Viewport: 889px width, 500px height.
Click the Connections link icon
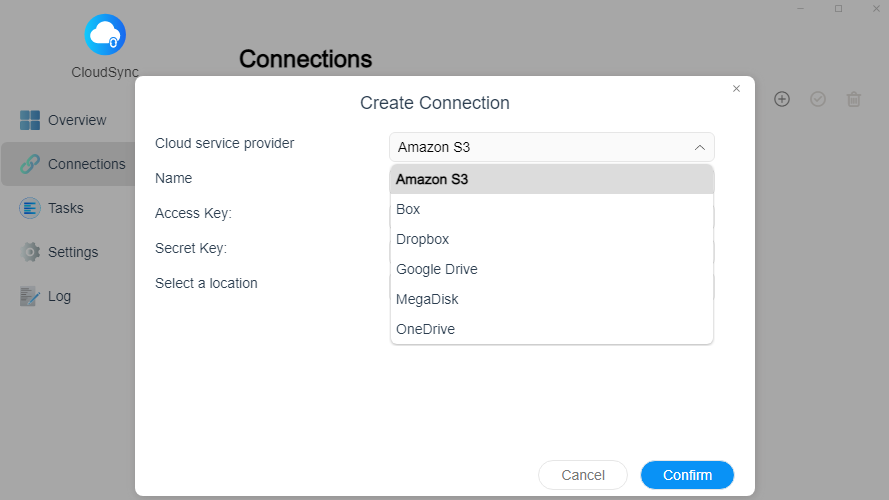[30, 164]
